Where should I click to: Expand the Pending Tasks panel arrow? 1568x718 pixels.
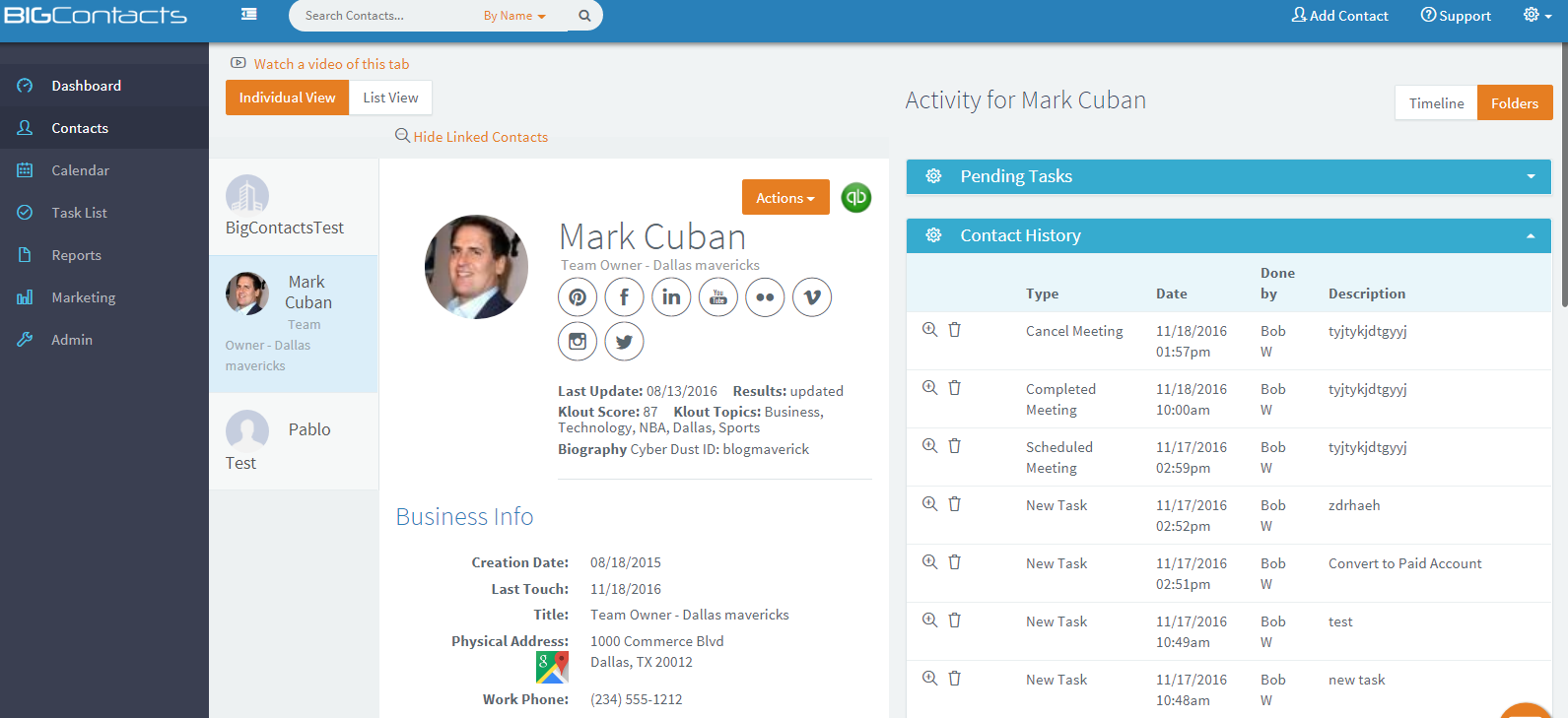(x=1531, y=177)
